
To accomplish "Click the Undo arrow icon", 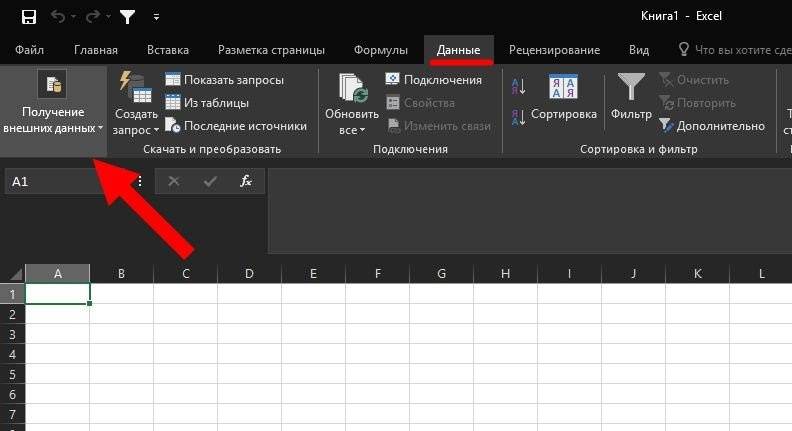I will (x=58, y=17).
